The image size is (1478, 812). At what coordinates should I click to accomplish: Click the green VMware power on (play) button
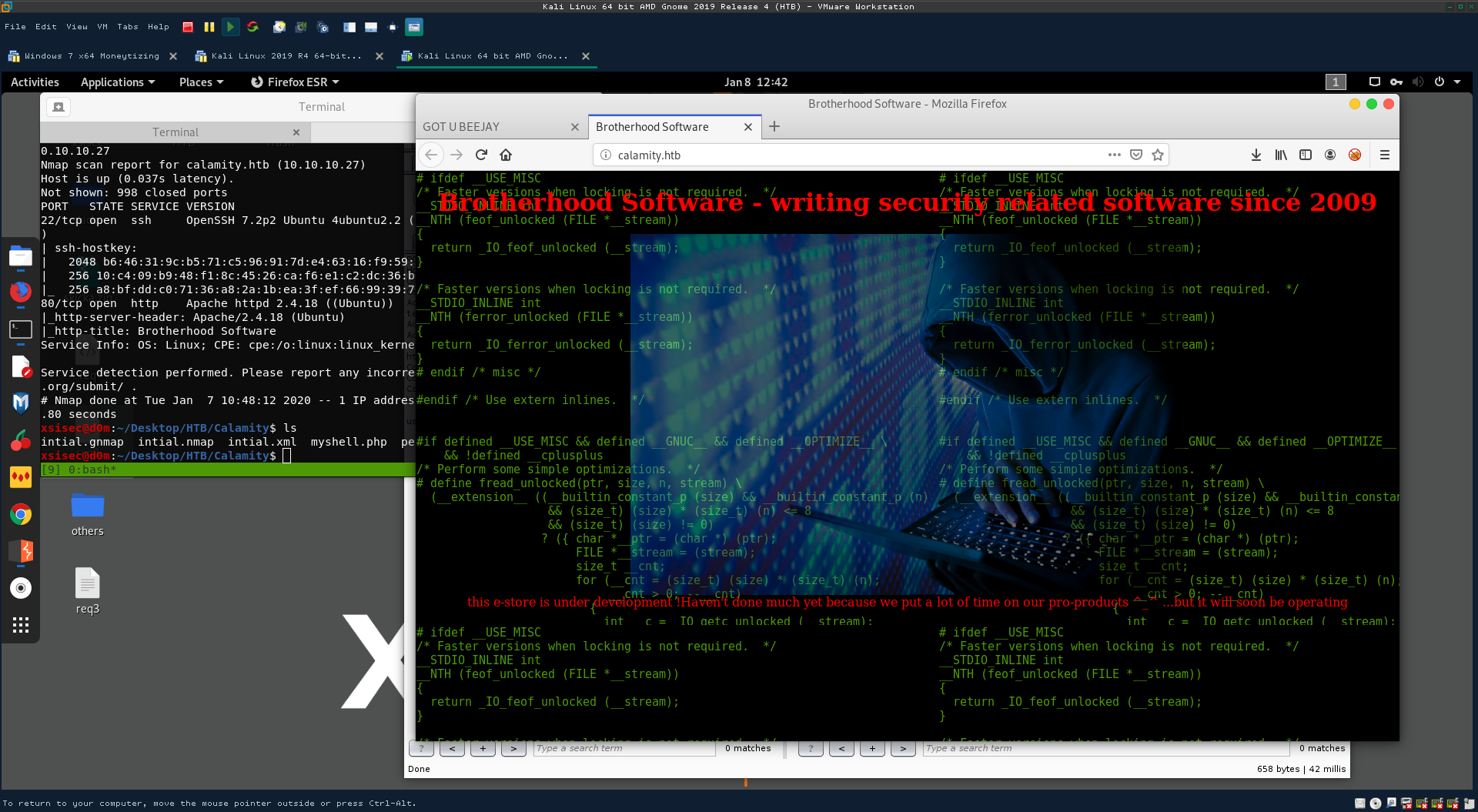[230, 27]
